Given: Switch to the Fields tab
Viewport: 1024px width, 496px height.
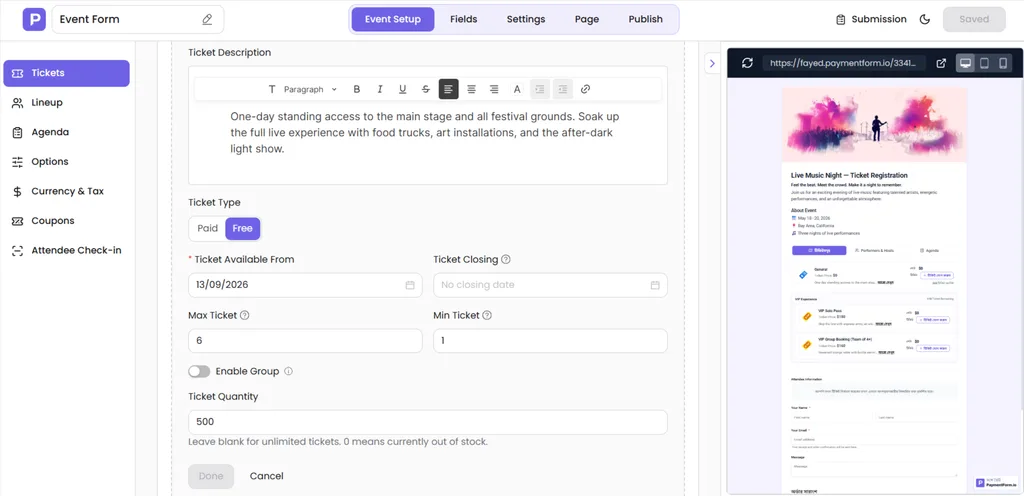Looking at the screenshot, I should tap(464, 19).
